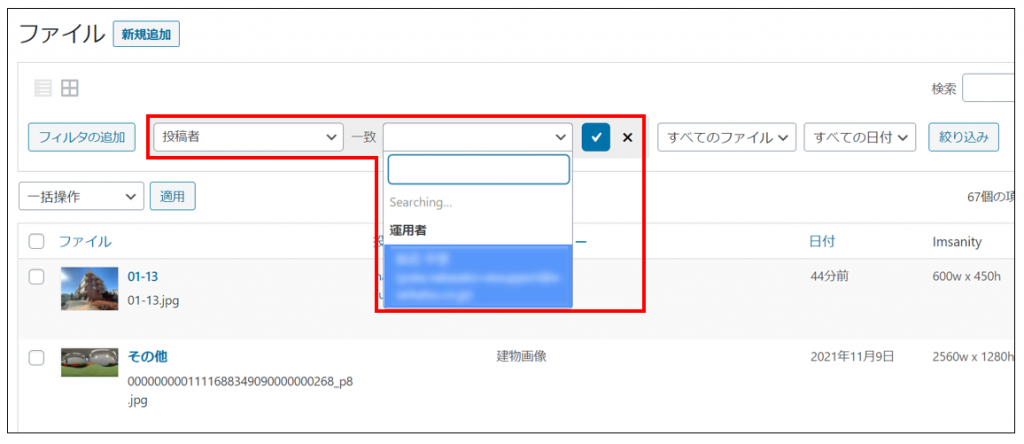The height and width of the screenshot is (444, 1024).
Task: Open the 投稿者 filter type dropdown
Action: pyautogui.click(x=248, y=137)
